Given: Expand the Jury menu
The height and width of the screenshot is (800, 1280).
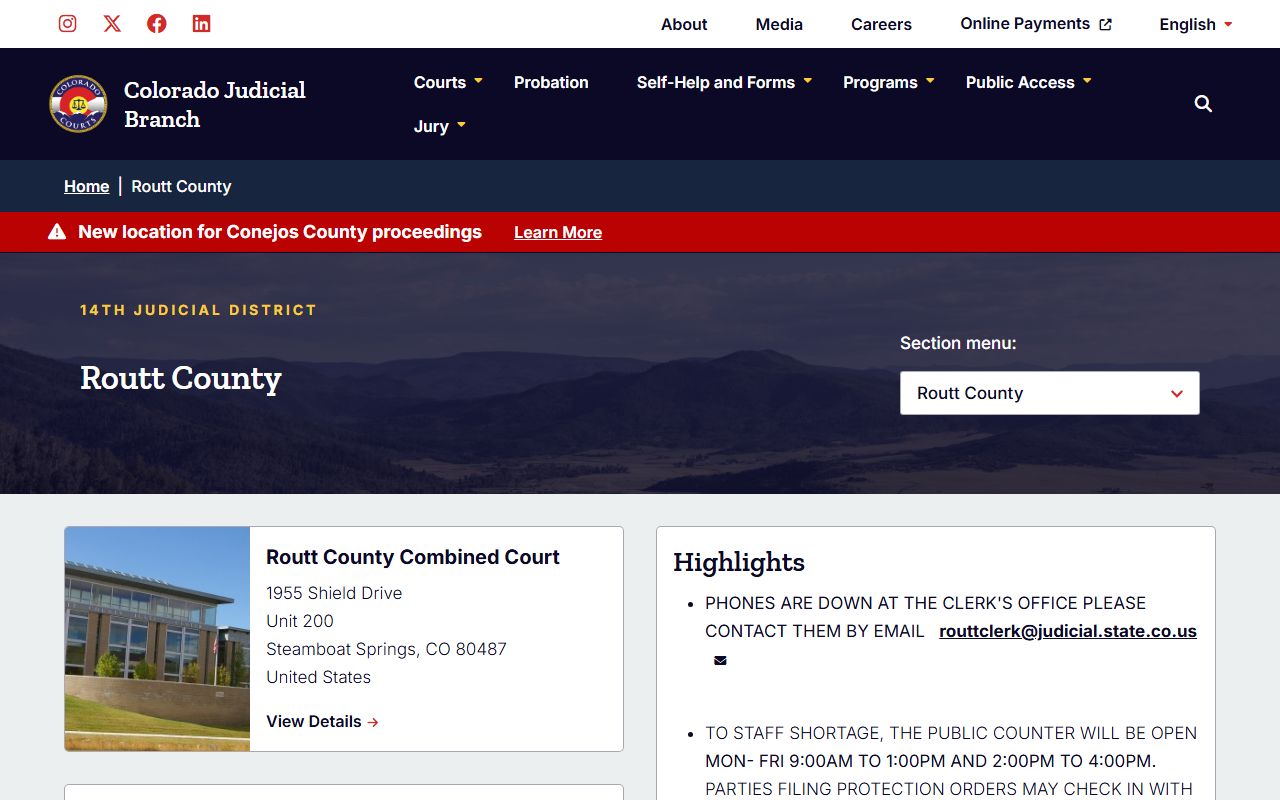Looking at the screenshot, I should tap(440, 126).
